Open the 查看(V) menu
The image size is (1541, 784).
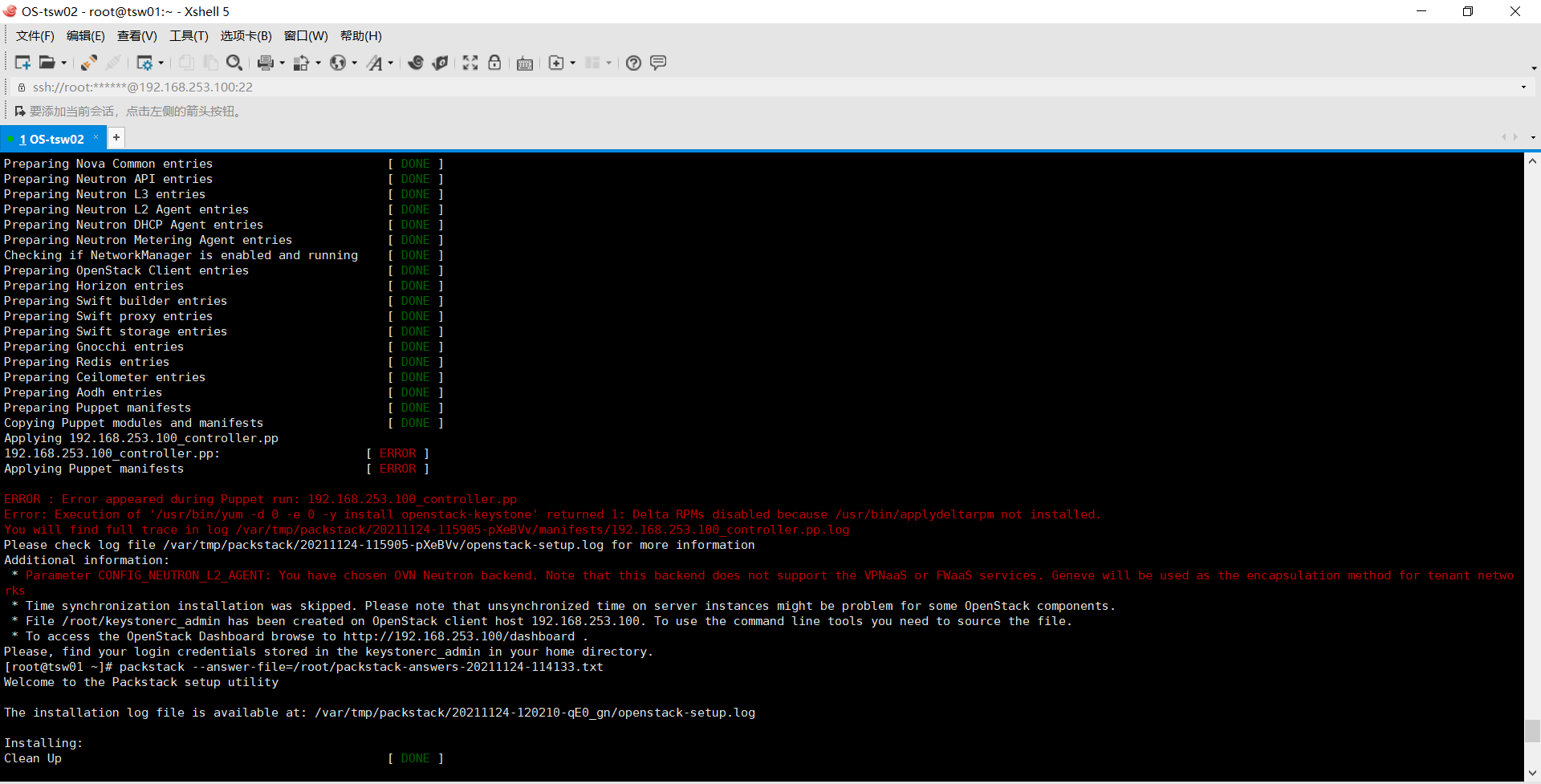(137, 36)
